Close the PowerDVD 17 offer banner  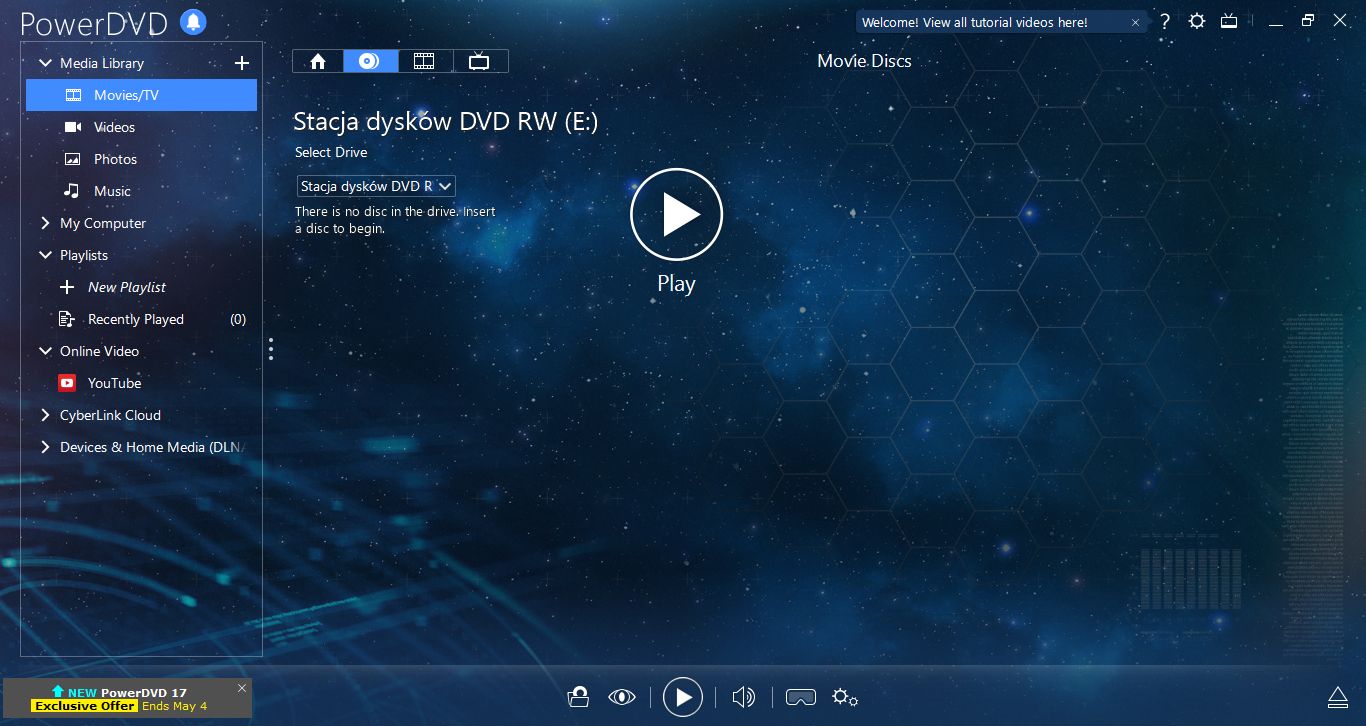pos(241,688)
